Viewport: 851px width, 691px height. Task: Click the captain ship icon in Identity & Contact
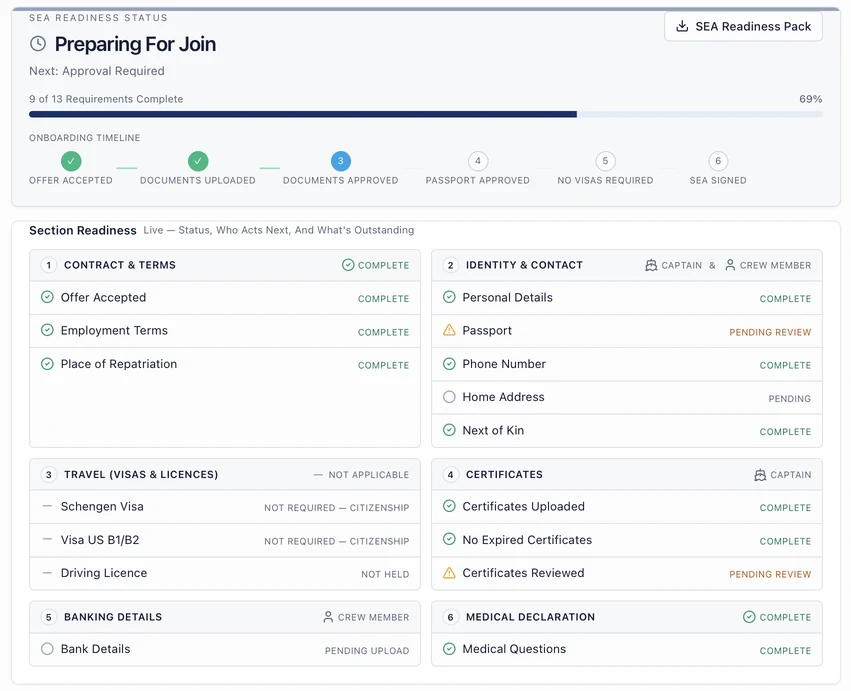point(651,265)
